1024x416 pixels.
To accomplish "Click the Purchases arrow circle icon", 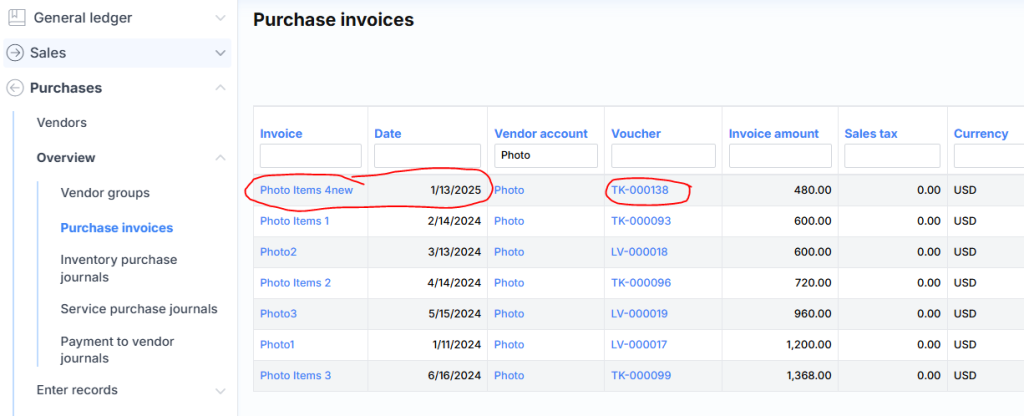I will (15, 88).
